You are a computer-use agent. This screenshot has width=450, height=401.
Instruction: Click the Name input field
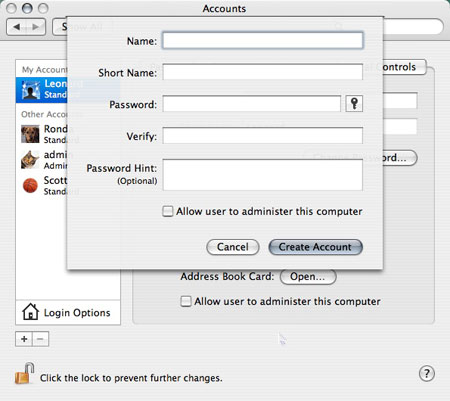click(x=263, y=41)
